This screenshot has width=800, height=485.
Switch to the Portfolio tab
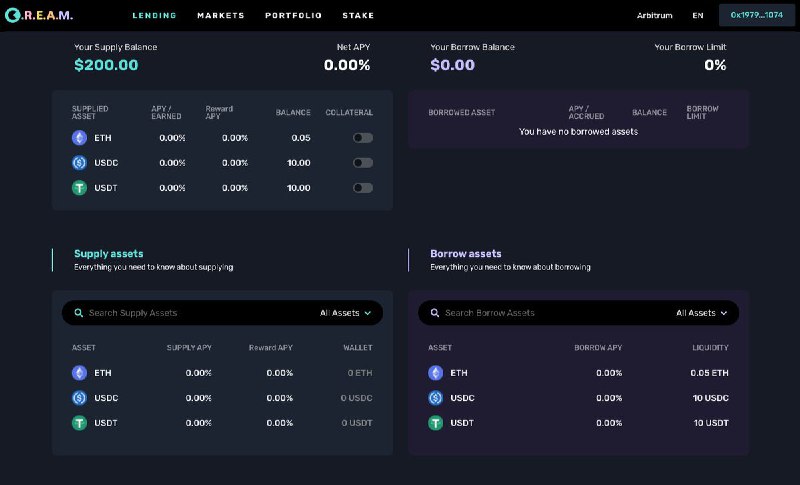[x=293, y=15]
